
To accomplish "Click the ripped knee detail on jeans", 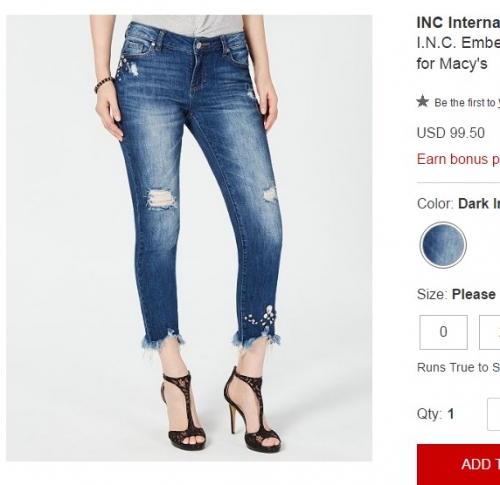I will [x=161, y=199].
